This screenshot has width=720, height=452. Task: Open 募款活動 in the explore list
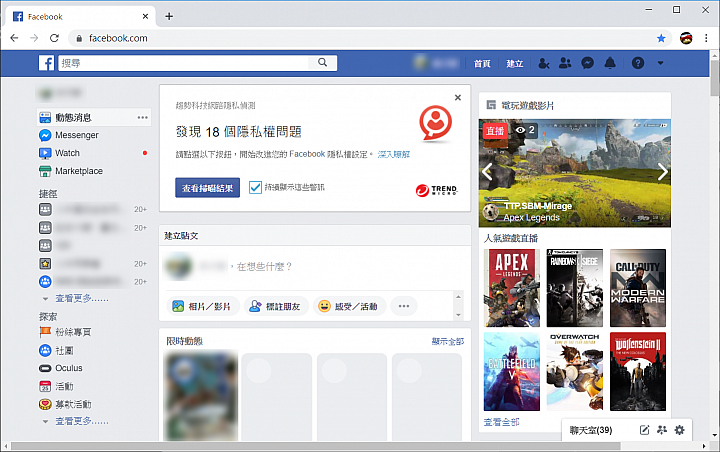[x=65, y=404]
